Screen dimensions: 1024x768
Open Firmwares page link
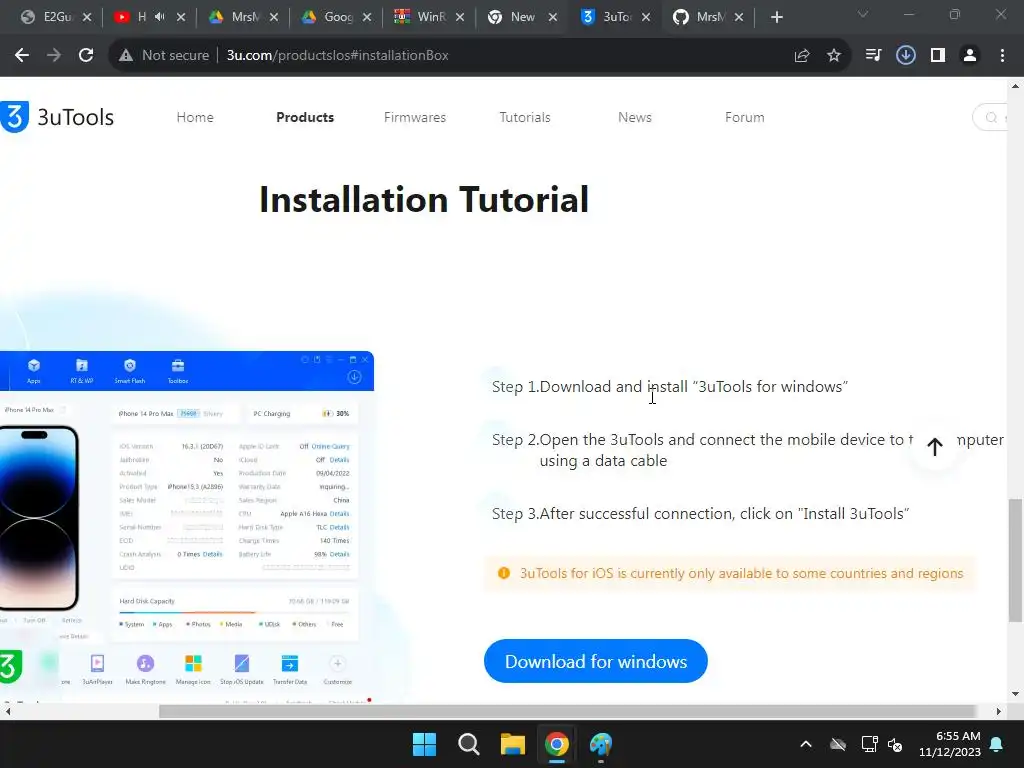point(415,118)
